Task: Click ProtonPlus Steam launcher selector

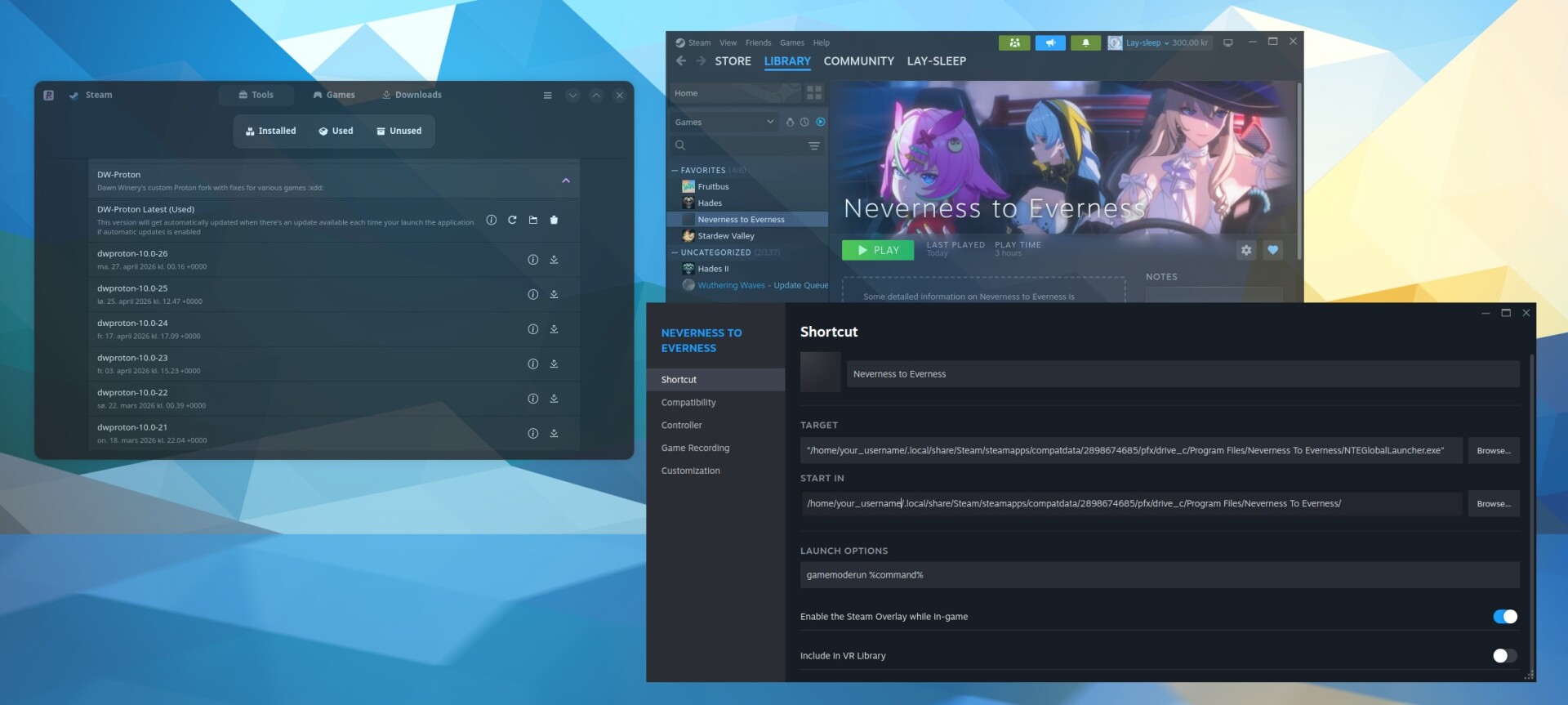Action: 91,96
